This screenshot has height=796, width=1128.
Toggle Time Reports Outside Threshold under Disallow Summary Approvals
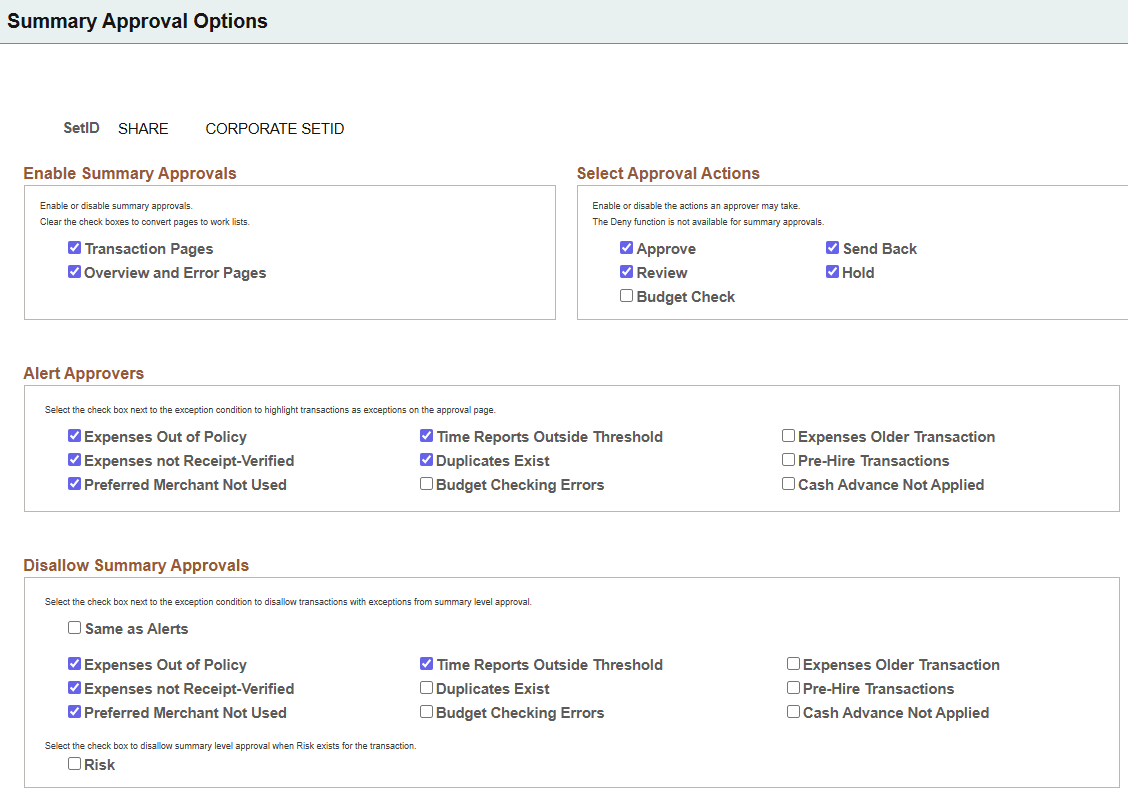[x=426, y=664]
